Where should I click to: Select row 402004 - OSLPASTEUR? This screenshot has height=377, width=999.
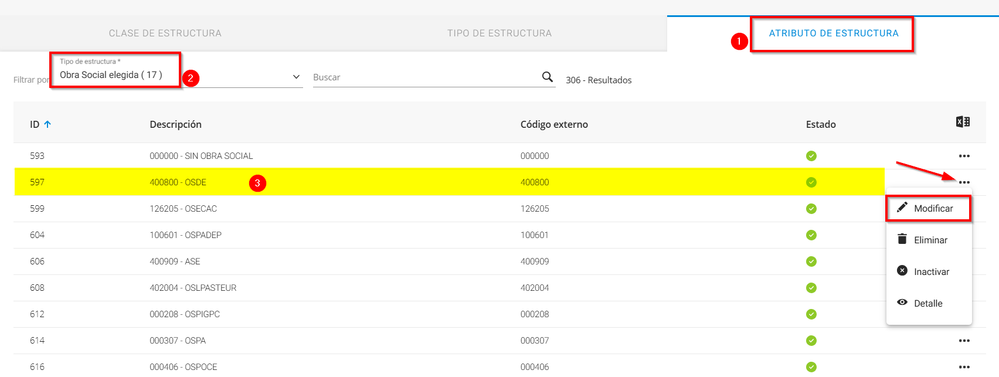point(500,288)
